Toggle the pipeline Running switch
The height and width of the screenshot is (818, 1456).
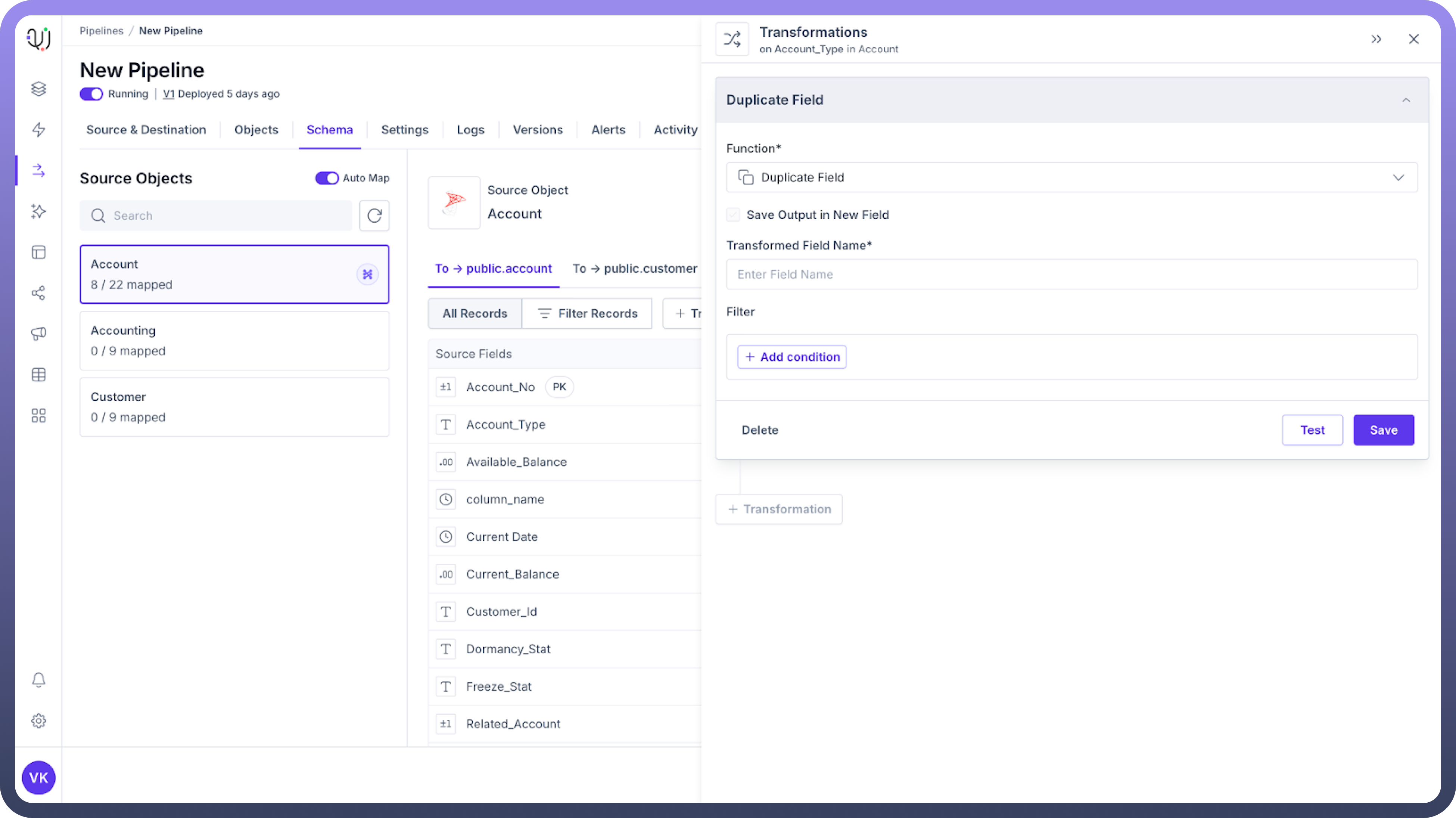coord(91,94)
